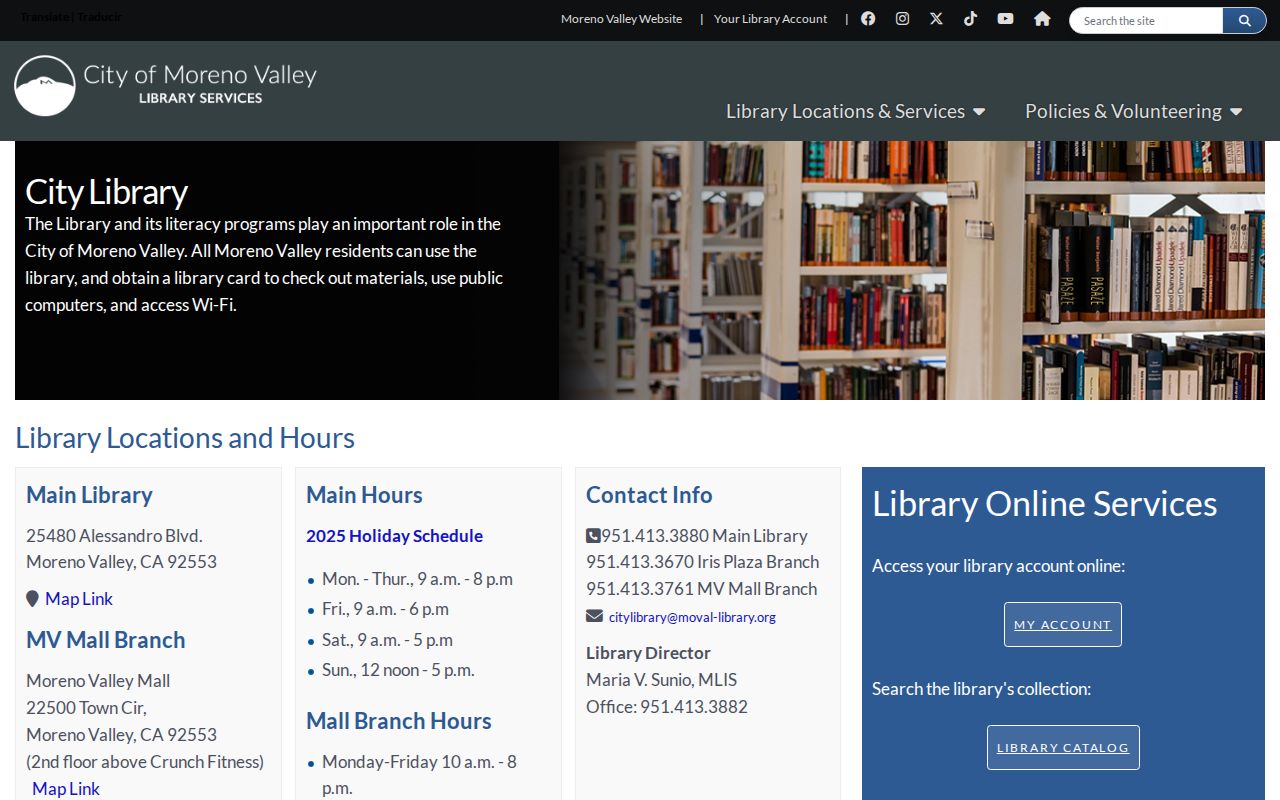Click the MY ACCOUNT button
The height and width of the screenshot is (800, 1280).
[x=1062, y=624]
